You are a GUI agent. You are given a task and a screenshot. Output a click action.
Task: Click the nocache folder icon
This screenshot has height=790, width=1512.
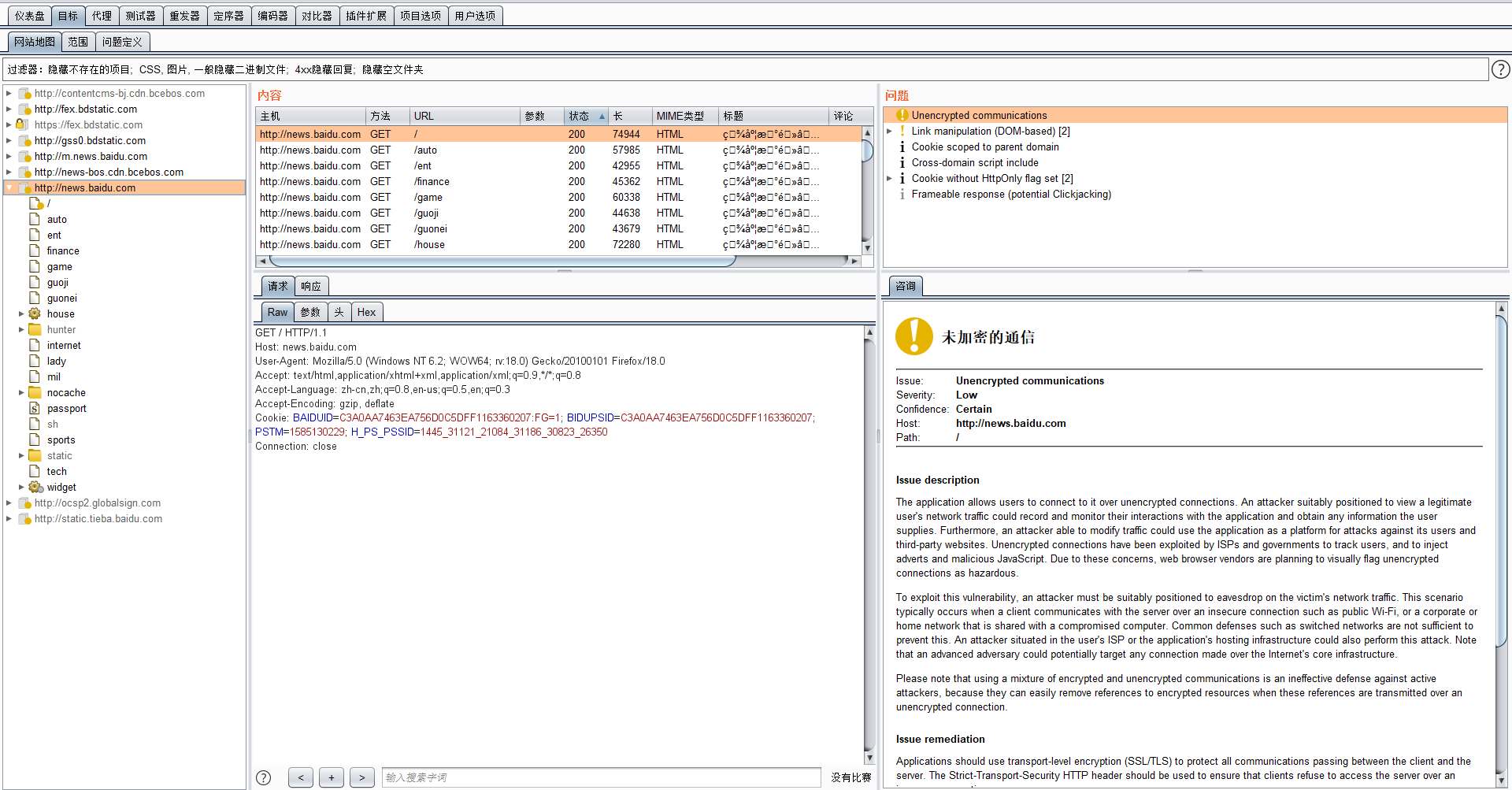pyautogui.click(x=35, y=392)
